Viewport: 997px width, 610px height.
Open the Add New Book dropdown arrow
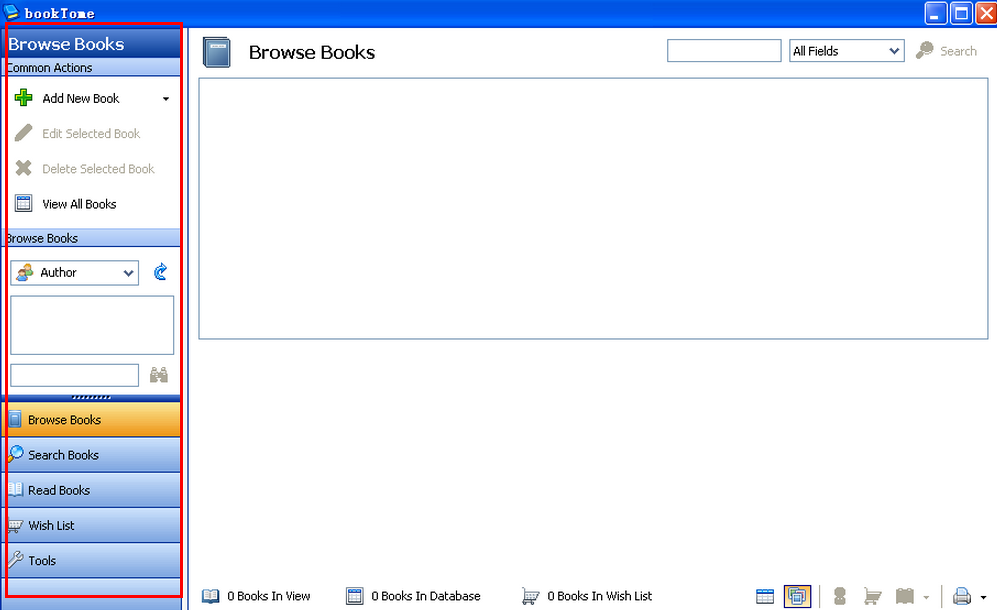[166, 99]
